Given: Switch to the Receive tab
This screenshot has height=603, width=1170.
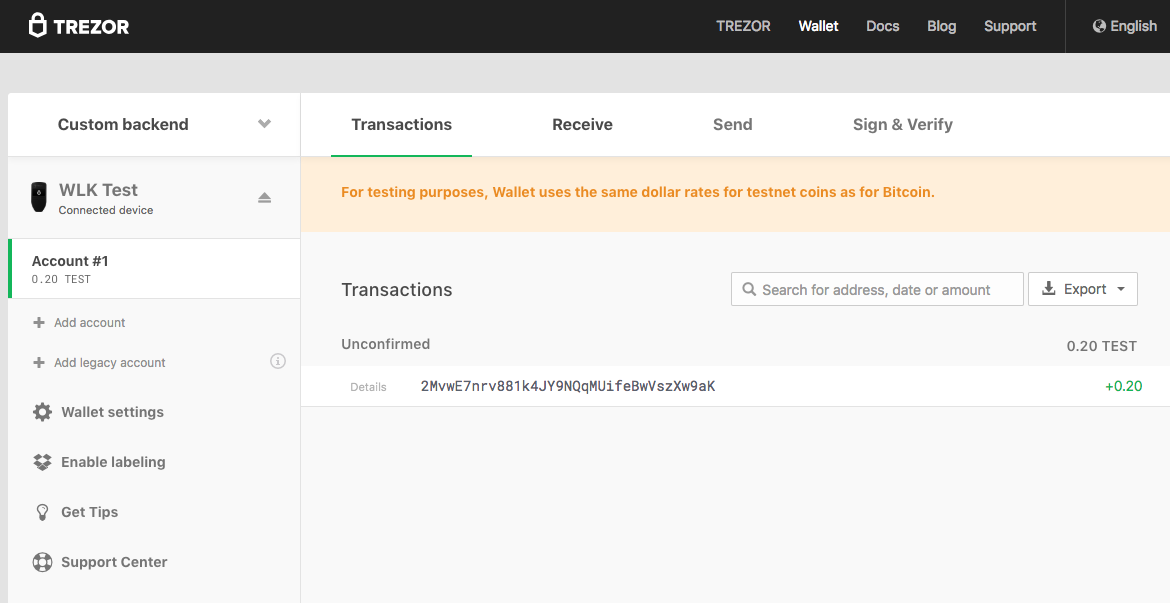Looking at the screenshot, I should click(582, 125).
